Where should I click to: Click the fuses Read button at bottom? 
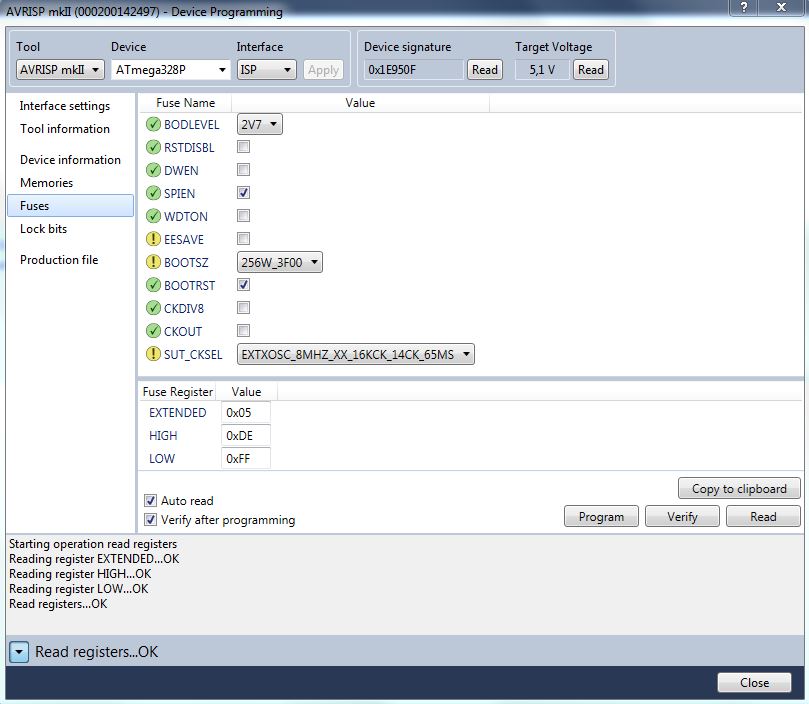763,516
